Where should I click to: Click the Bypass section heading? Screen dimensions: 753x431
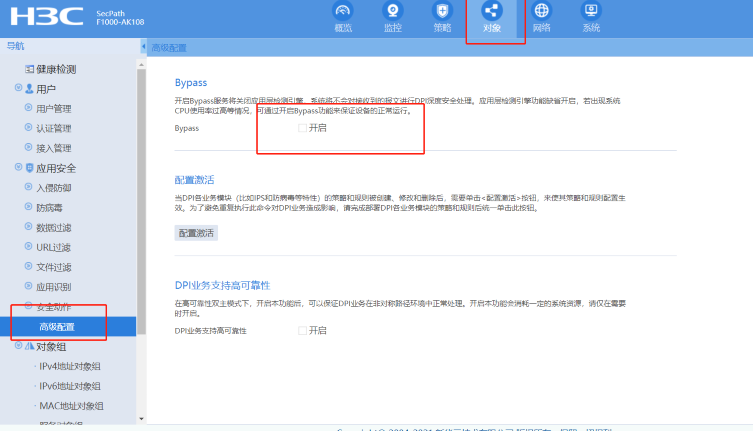pos(191,83)
